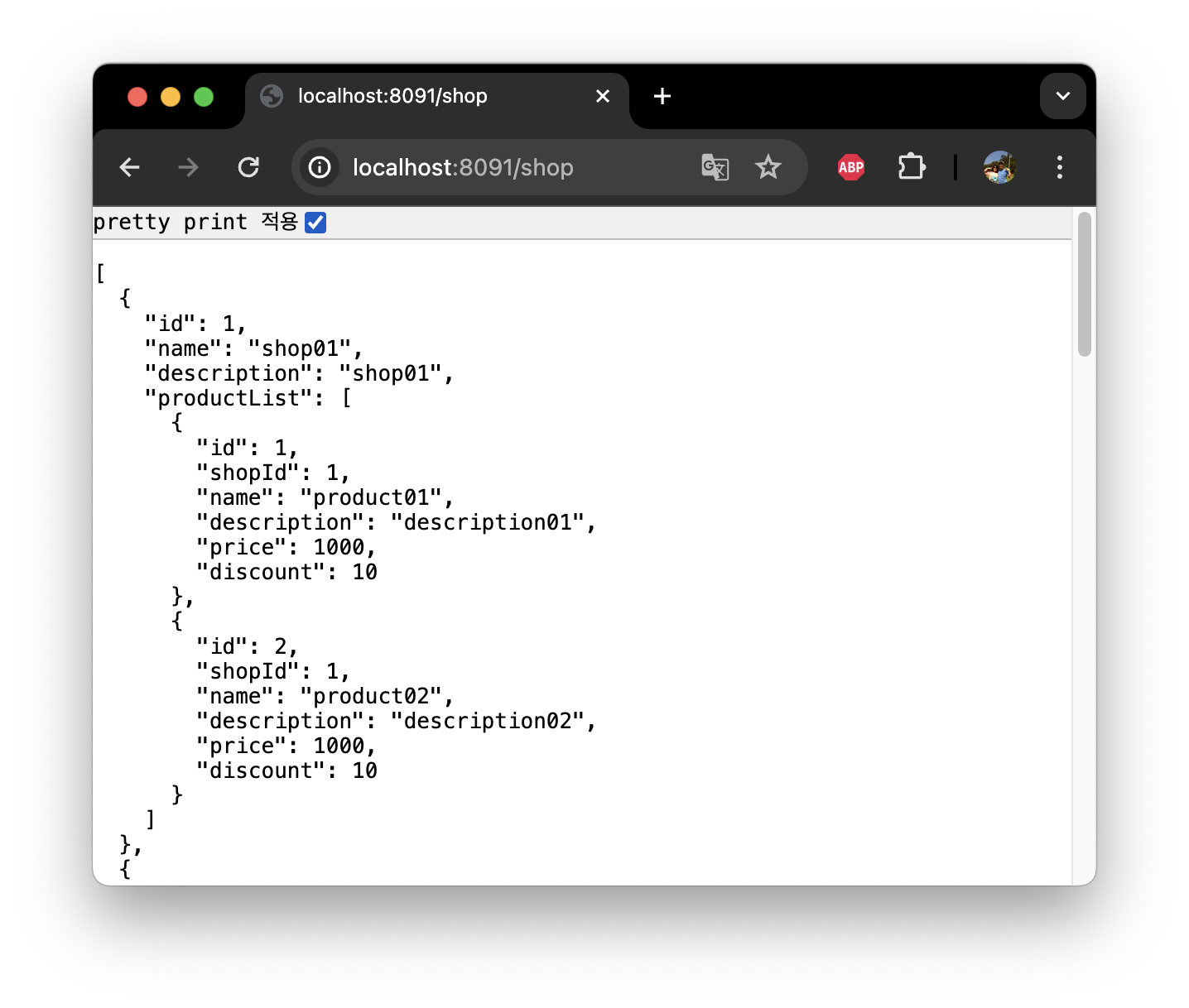The width and height of the screenshot is (1189, 1008).
Task: Open Chrome's three-dot menu
Action: (1059, 166)
